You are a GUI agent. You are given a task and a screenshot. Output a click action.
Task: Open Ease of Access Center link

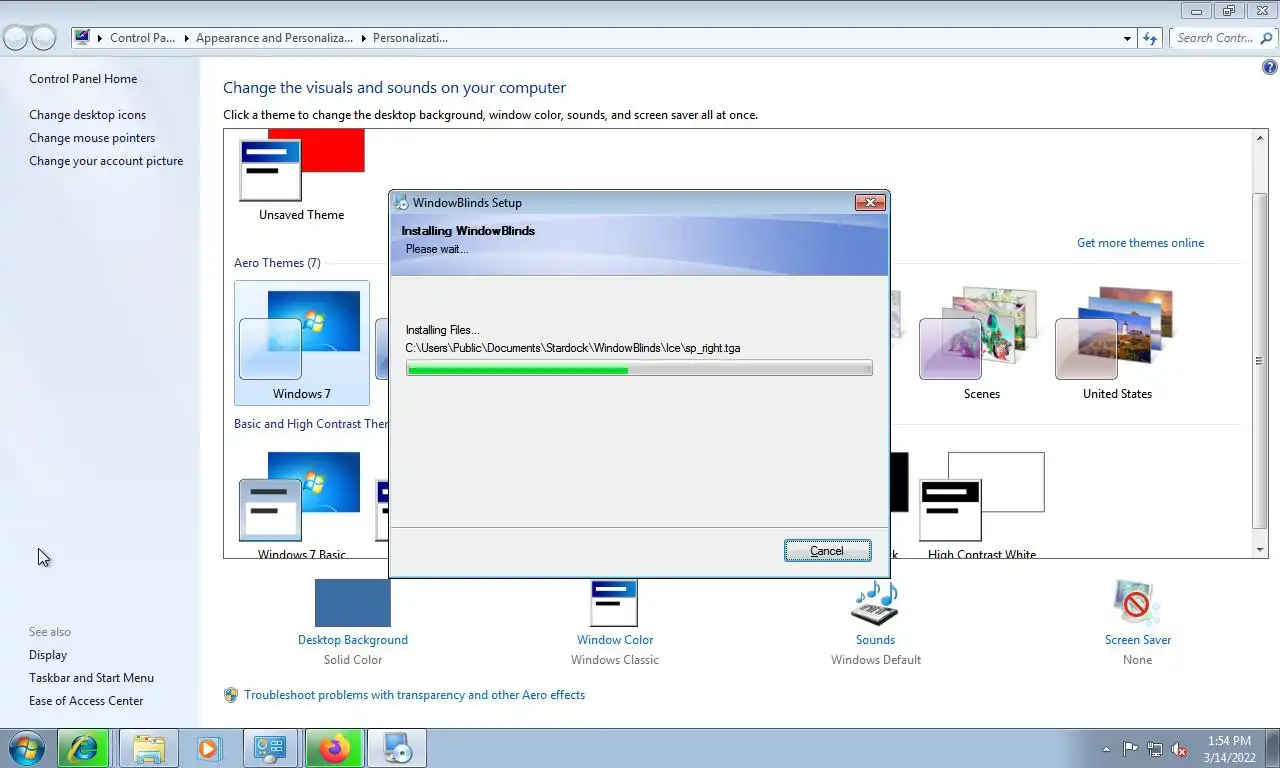86,701
